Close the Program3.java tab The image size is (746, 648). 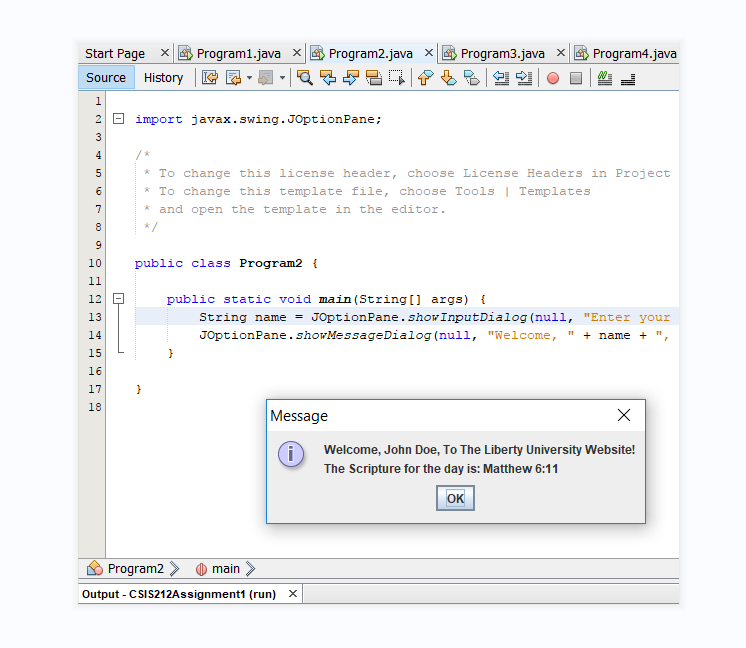pos(561,53)
